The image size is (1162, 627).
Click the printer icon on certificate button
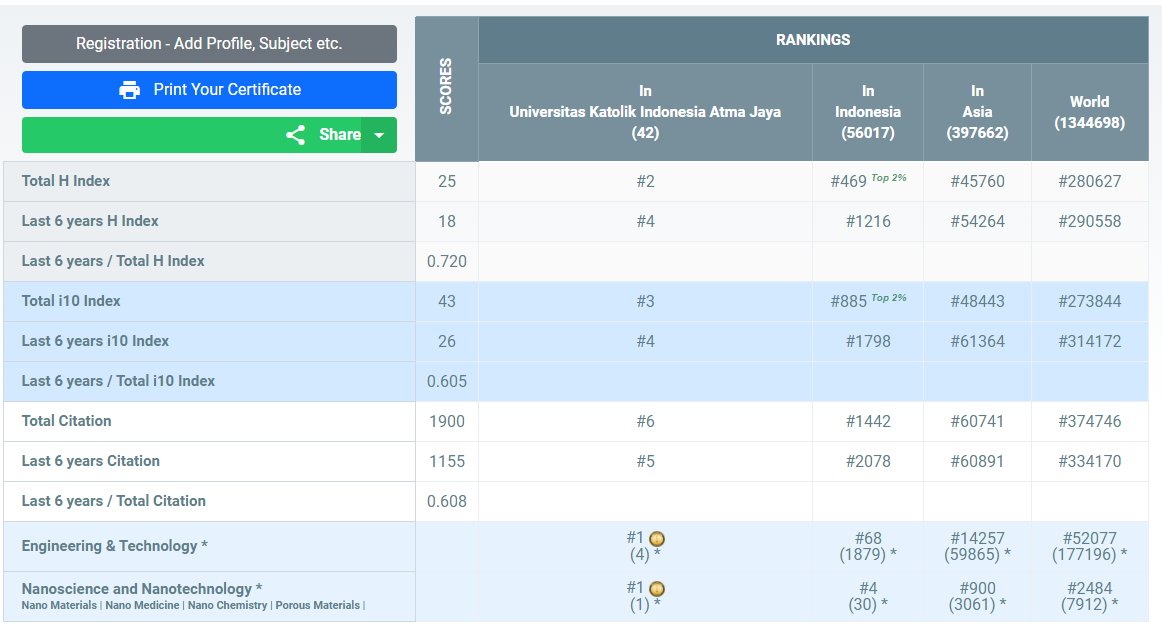click(x=130, y=90)
